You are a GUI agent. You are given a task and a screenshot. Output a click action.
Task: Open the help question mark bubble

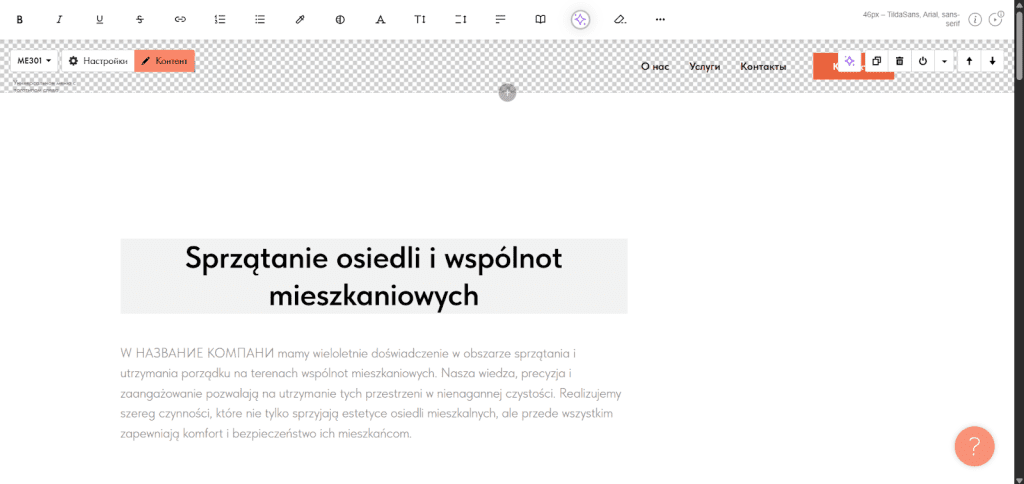coord(974,447)
